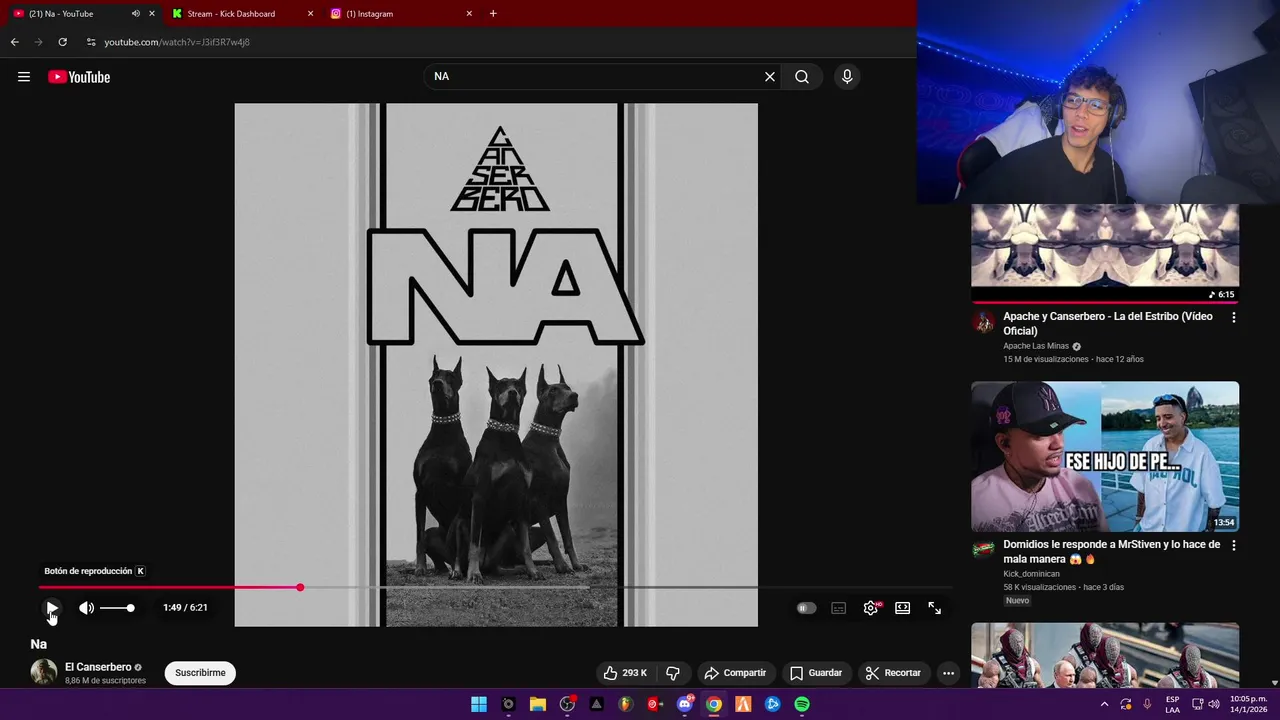Screen dimensions: 1280x720
Task: Click the browser back arrow
Action: pyautogui.click(x=14, y=42)
